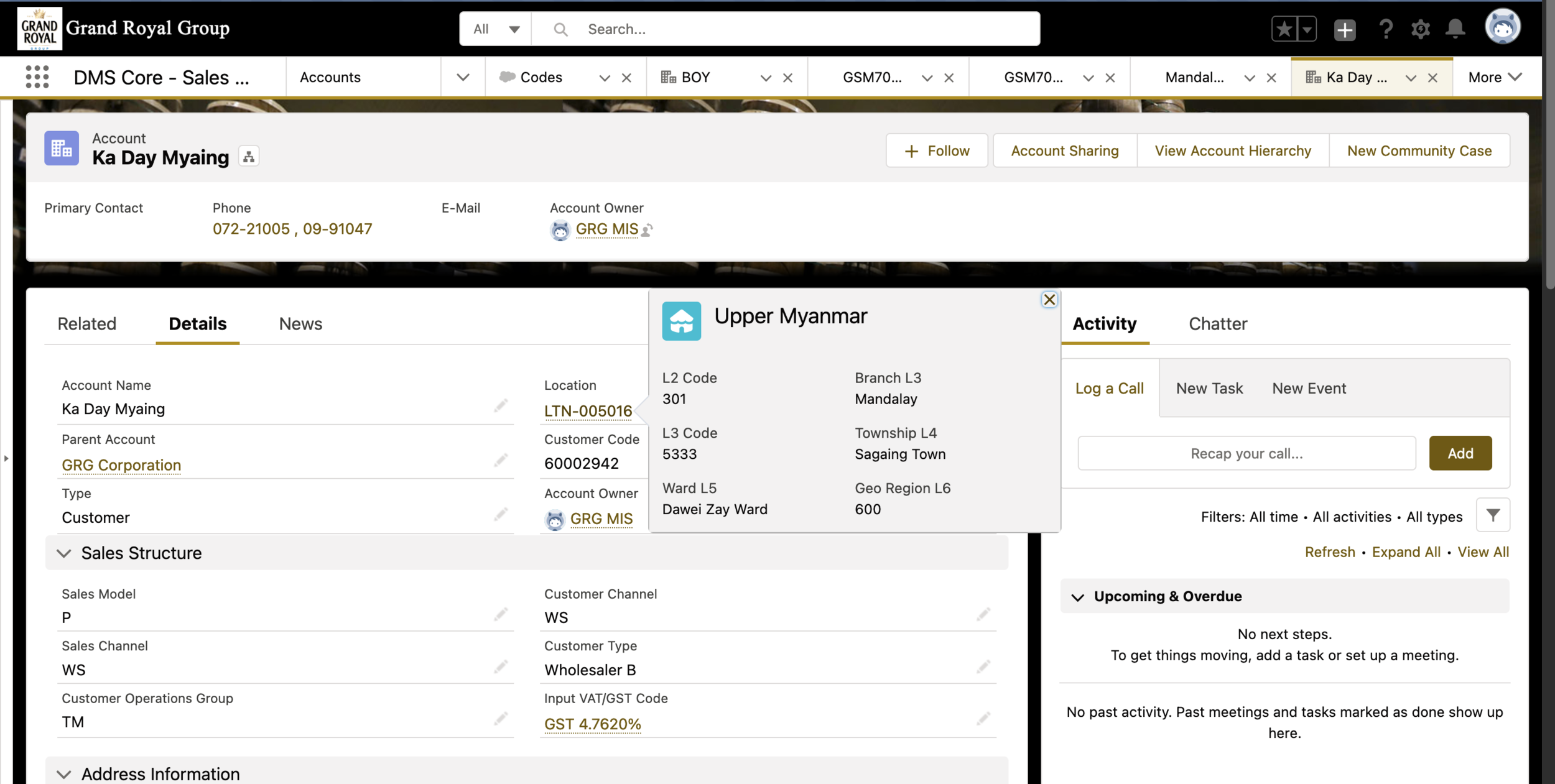Open the App Launcher grid icon
Image resolution: width=1555 pixels, height=784 pixels.
pyautogui.click(x=37, y=77)
